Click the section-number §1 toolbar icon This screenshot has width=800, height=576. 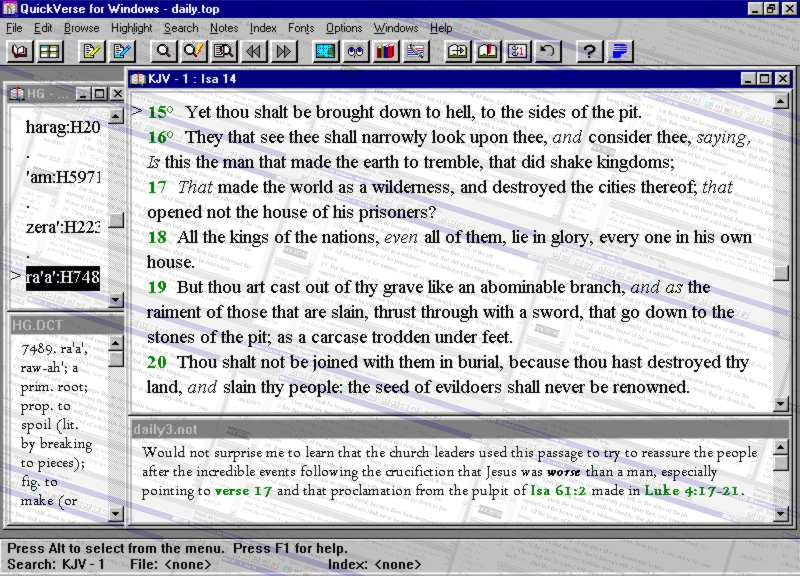(x=518, y=52)
